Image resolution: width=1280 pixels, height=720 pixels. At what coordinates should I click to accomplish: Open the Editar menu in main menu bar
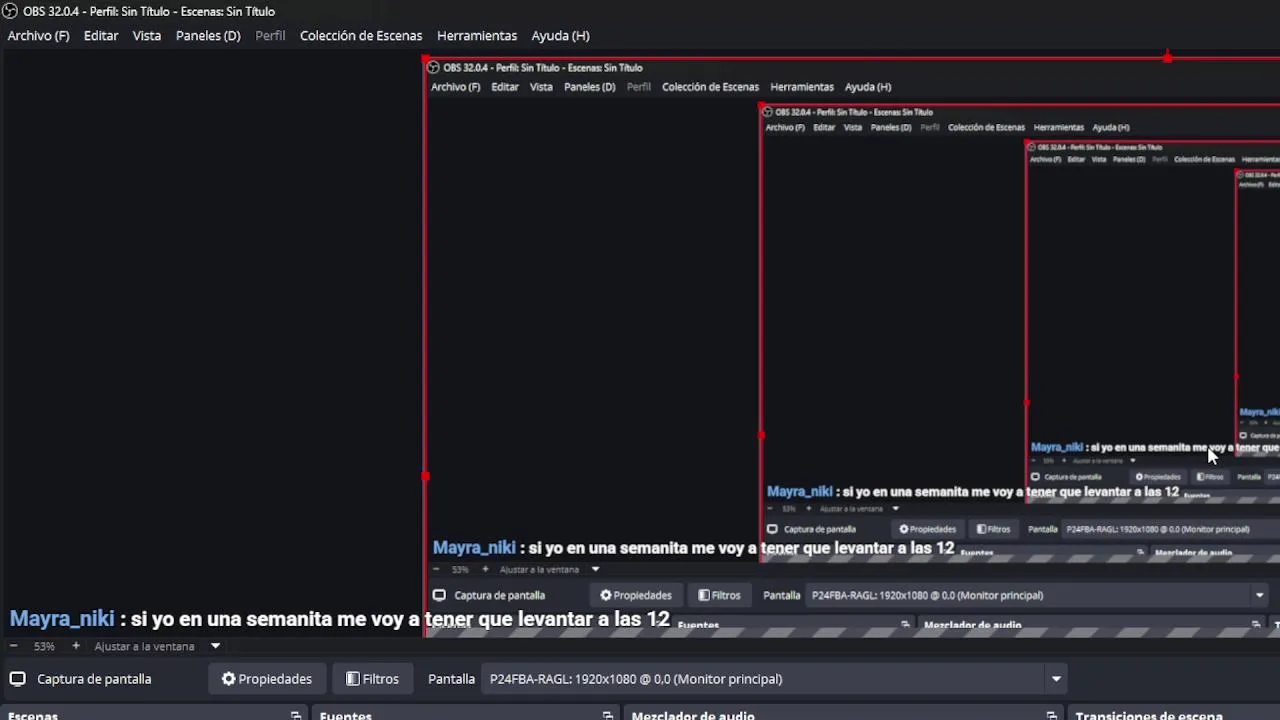101,35
